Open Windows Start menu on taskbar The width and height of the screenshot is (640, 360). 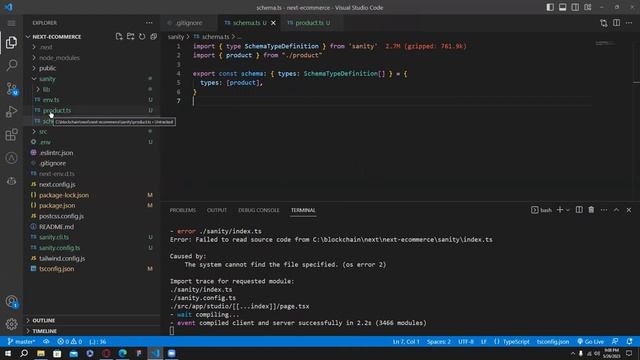(8, 353)
